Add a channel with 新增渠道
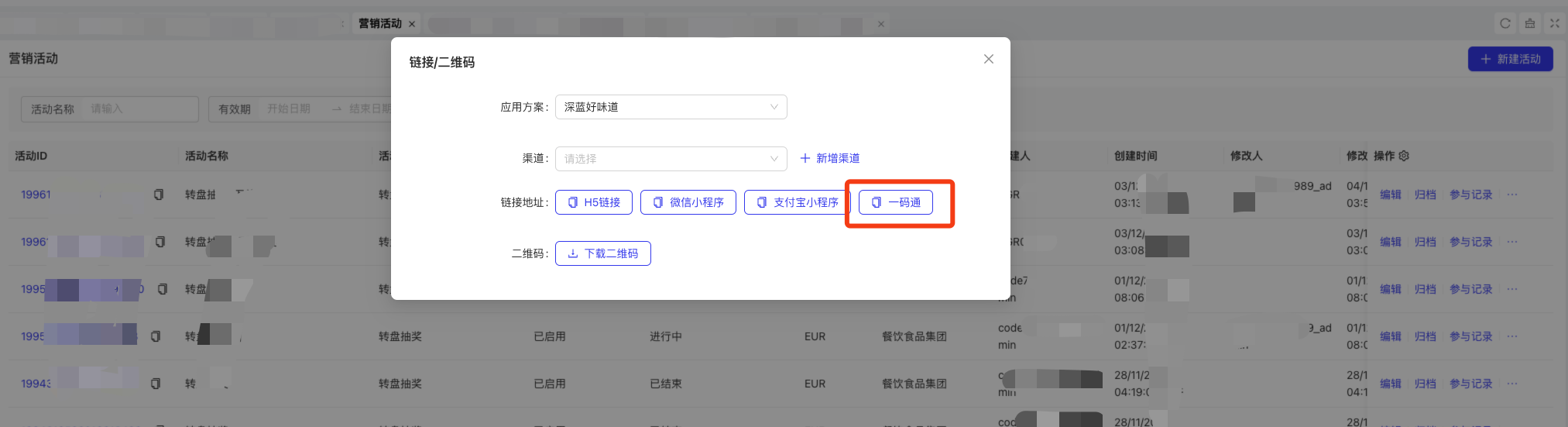Viewport: 1568px width, 427px height. [829, 158]
